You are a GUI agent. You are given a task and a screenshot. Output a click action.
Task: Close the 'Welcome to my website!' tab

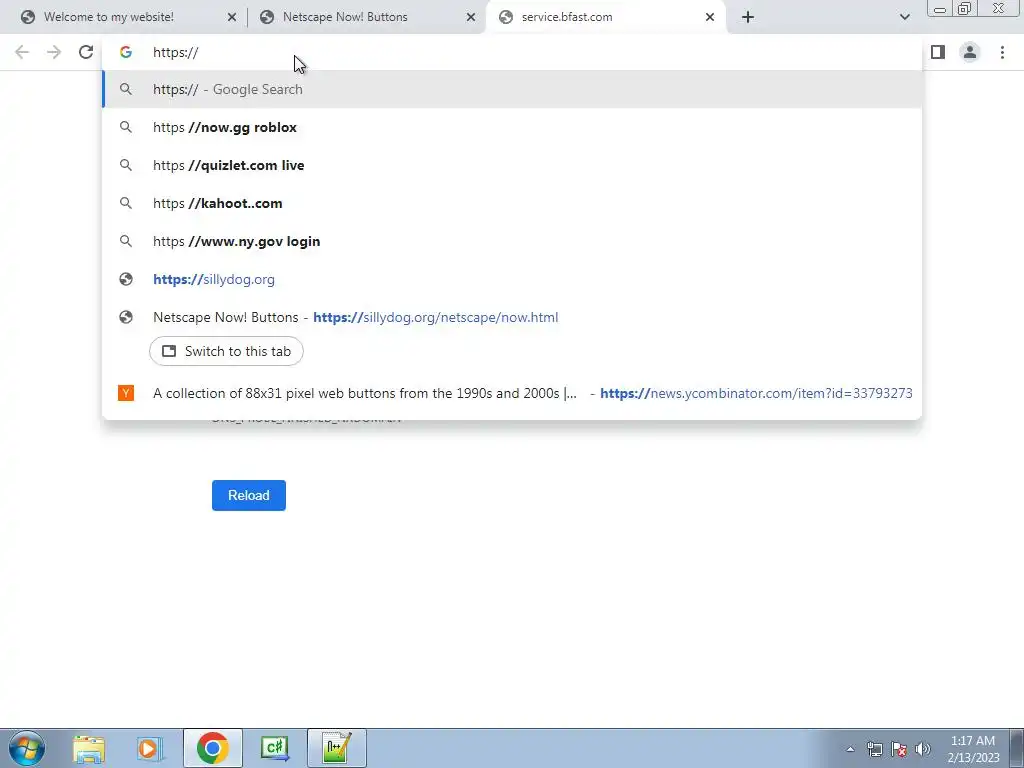[232, 17]
